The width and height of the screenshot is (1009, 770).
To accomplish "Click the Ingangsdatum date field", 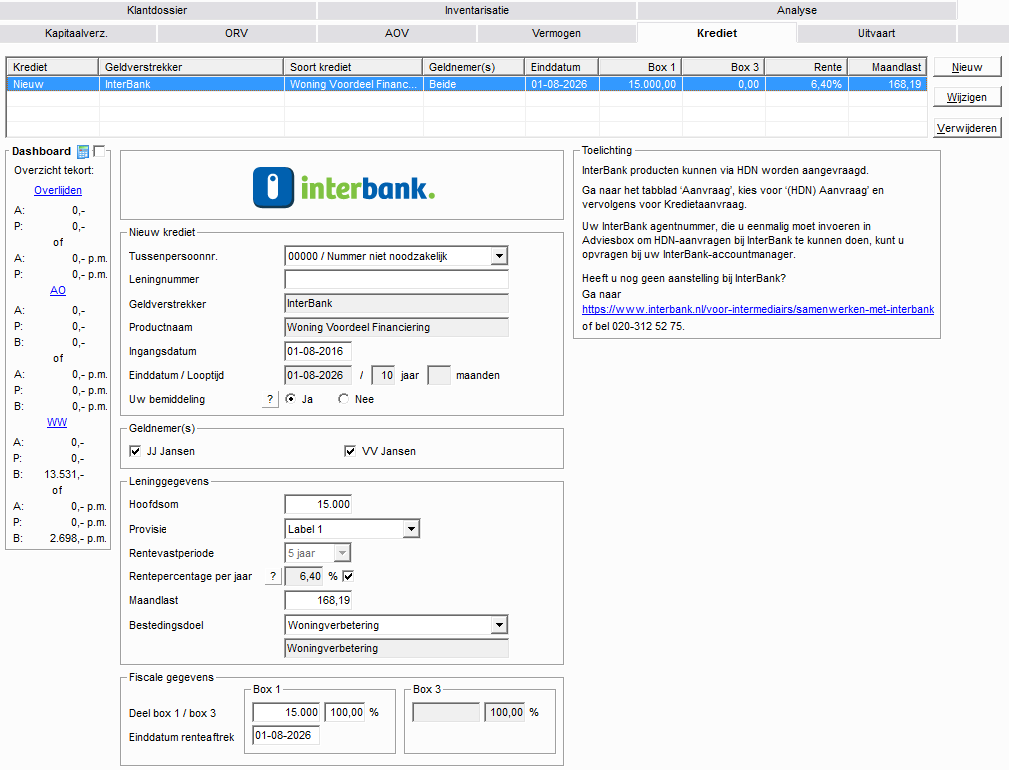I will [x=318, y=351].
